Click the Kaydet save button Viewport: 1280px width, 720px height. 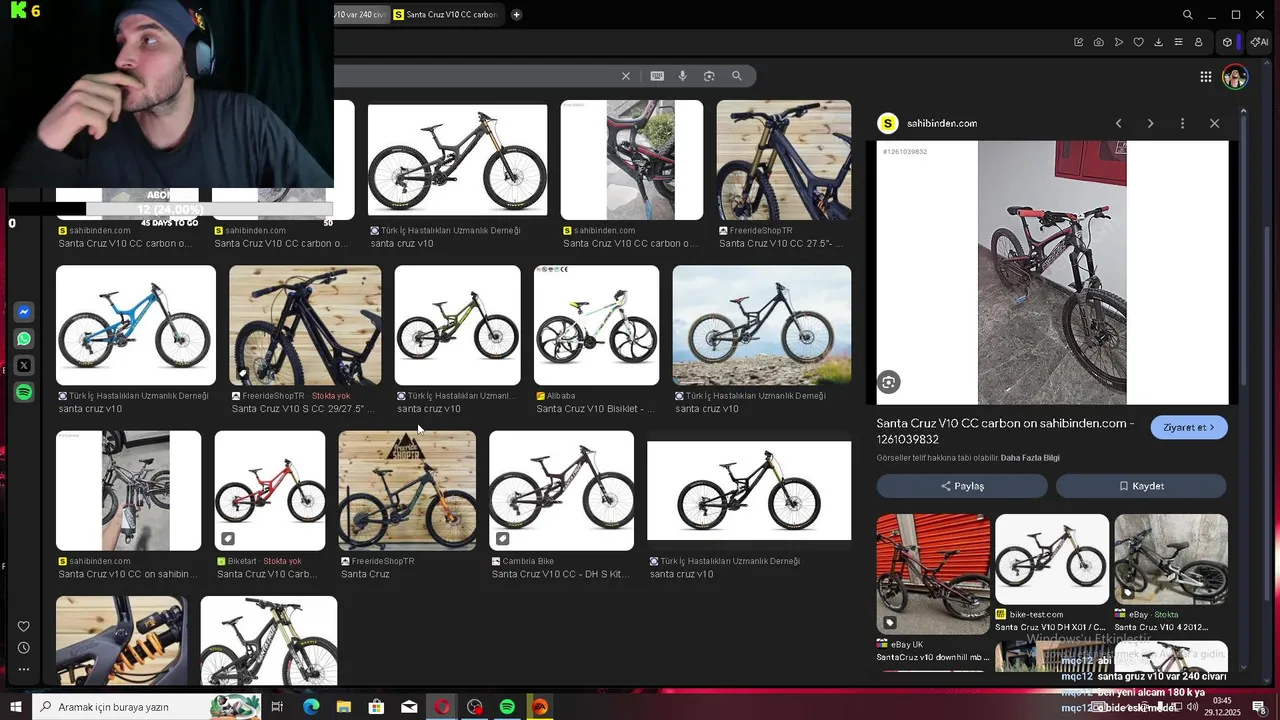tap(1141, 486)
